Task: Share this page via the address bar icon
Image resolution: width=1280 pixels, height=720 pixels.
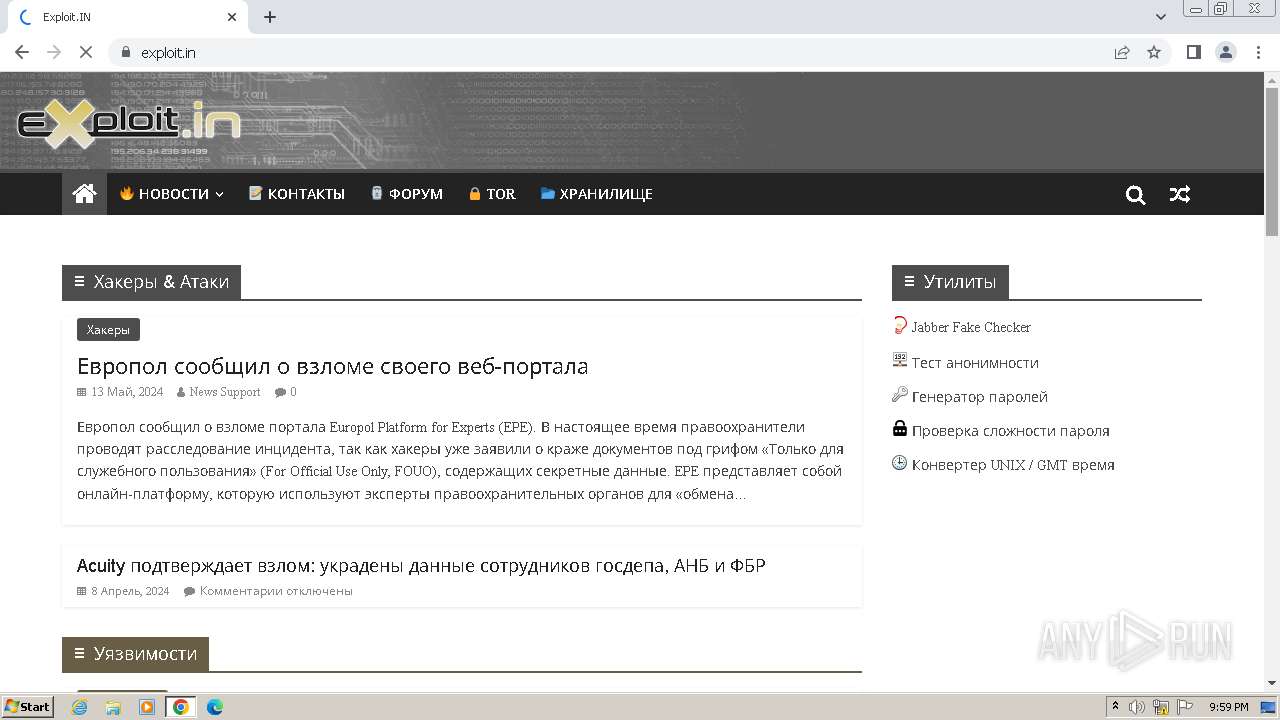Action: [x=1122, y=52]
